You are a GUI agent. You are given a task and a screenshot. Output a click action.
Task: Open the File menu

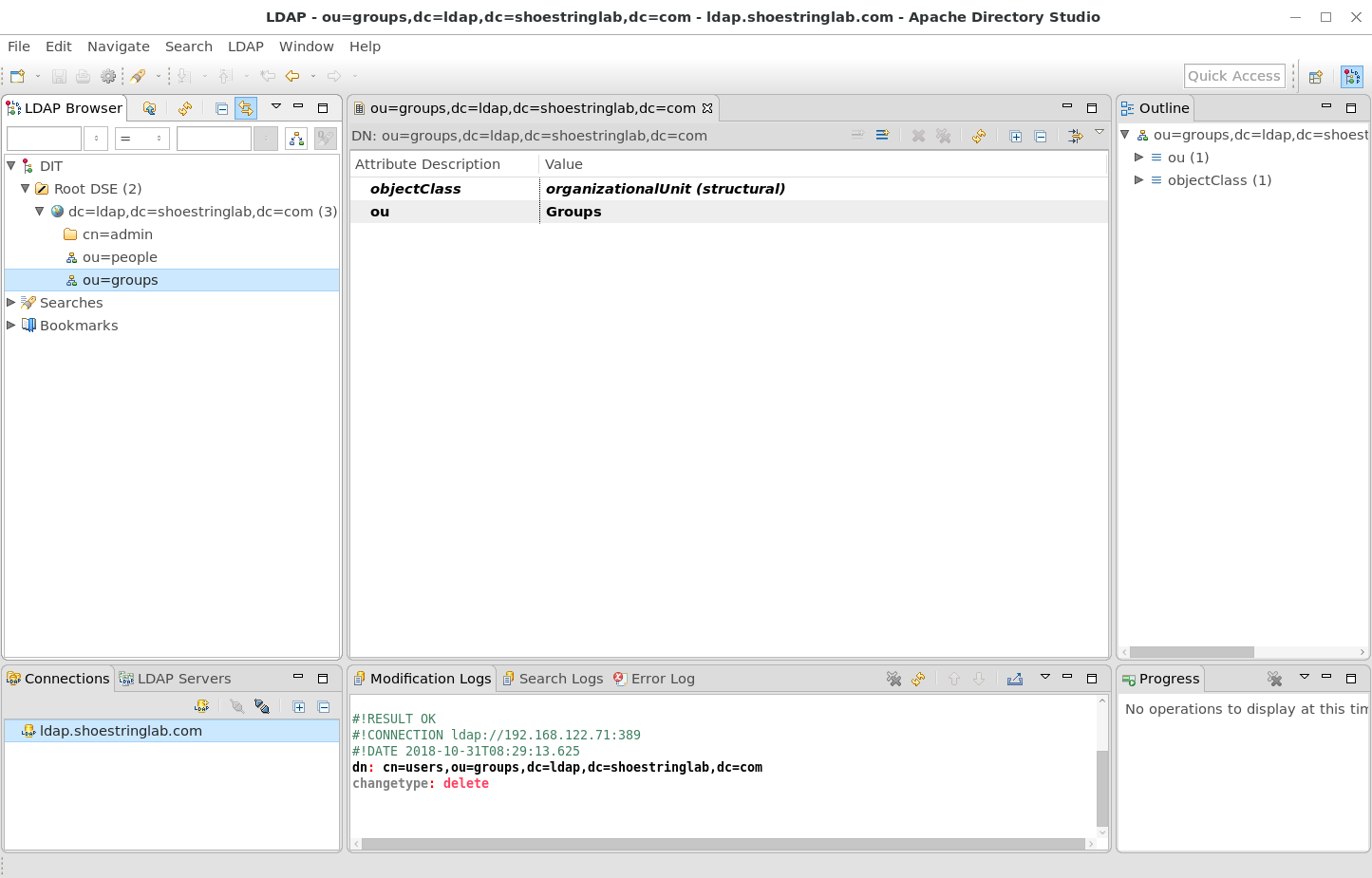point(19,47)
